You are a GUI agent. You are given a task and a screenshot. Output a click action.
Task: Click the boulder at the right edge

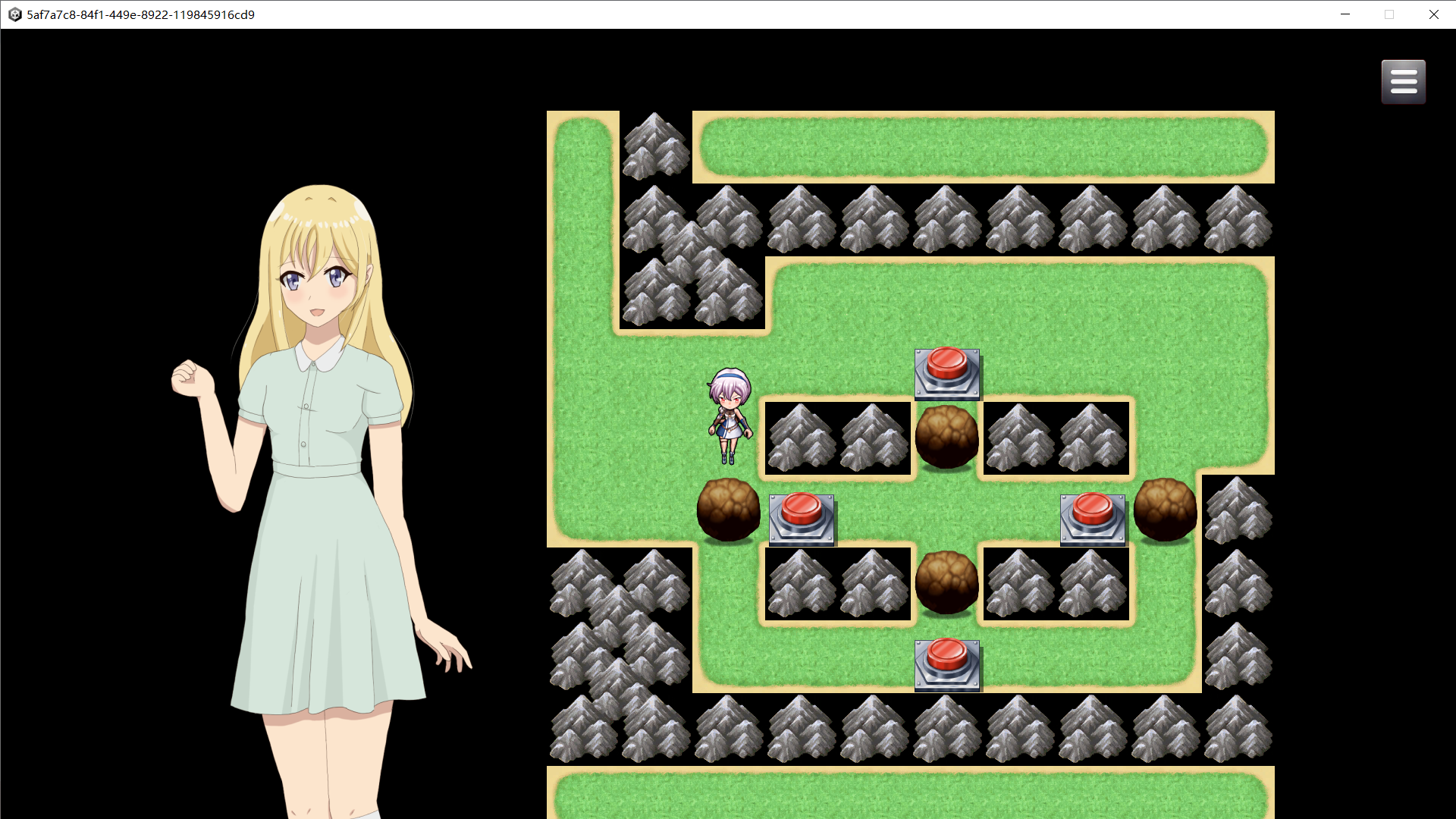(1166, 510)
